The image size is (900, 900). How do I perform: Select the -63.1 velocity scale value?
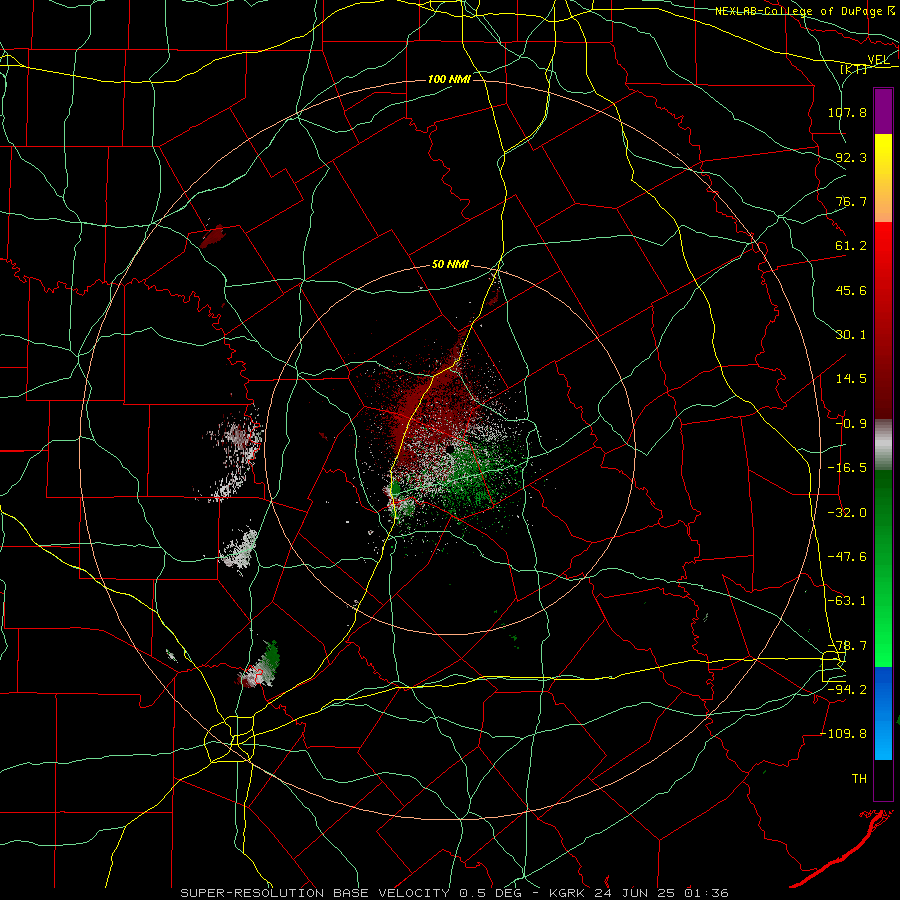pyautogui.click(x=847, y=601)
